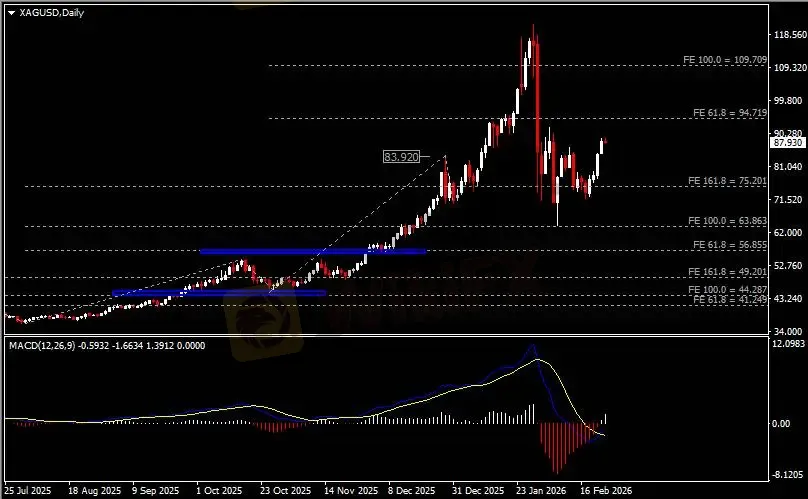Select the FE 161.8 = 75.201 label
This screenshot has width=808, height=499.
tap(727, 181)
